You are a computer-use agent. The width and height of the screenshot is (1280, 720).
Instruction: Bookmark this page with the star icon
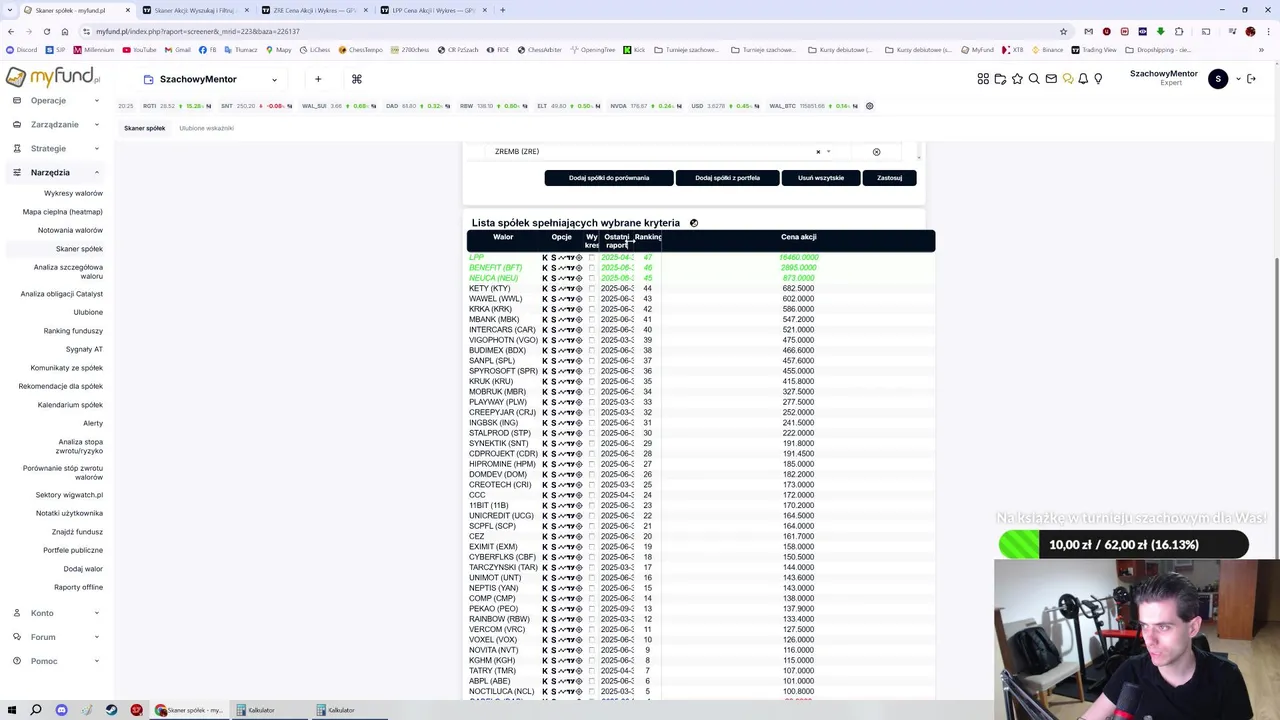(x=1063, y=31)
